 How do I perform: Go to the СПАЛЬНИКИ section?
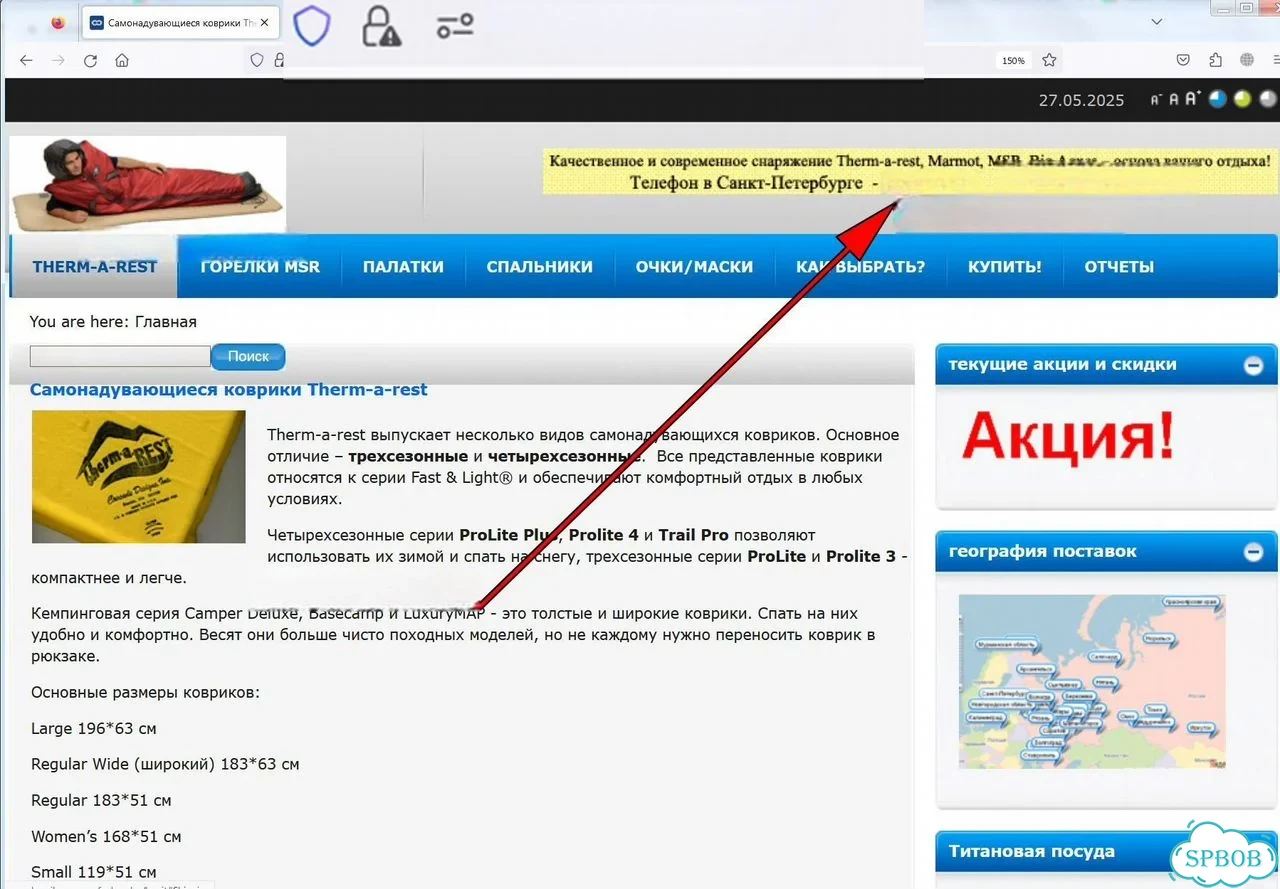[540, 267]
